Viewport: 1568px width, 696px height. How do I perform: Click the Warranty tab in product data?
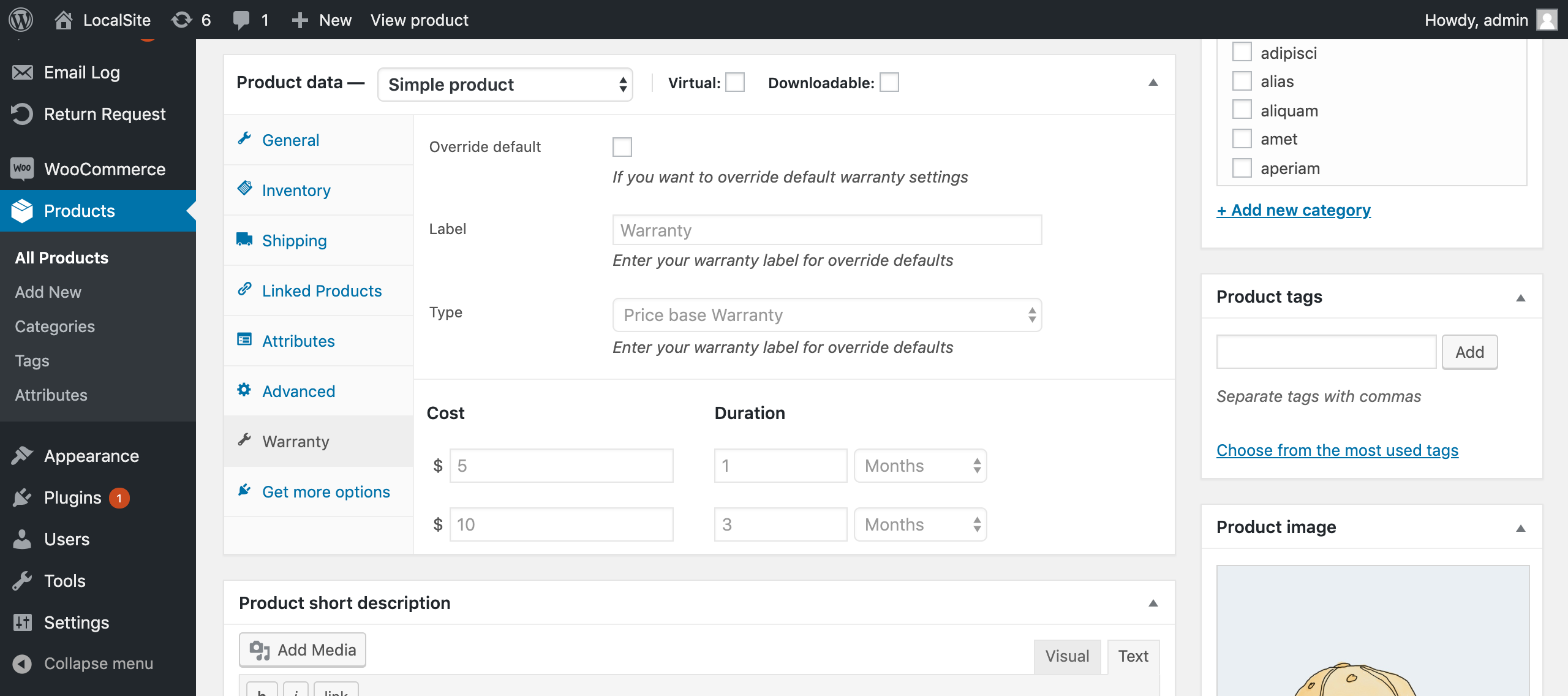[296, 441]
